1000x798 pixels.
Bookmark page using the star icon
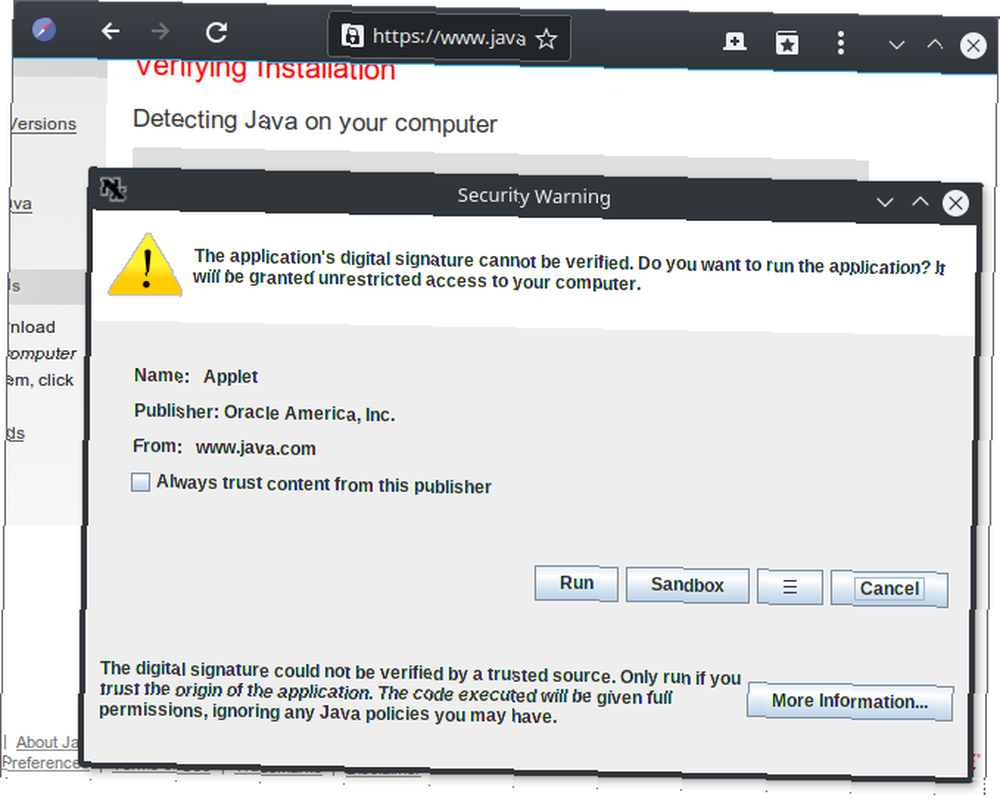point(546,40)
